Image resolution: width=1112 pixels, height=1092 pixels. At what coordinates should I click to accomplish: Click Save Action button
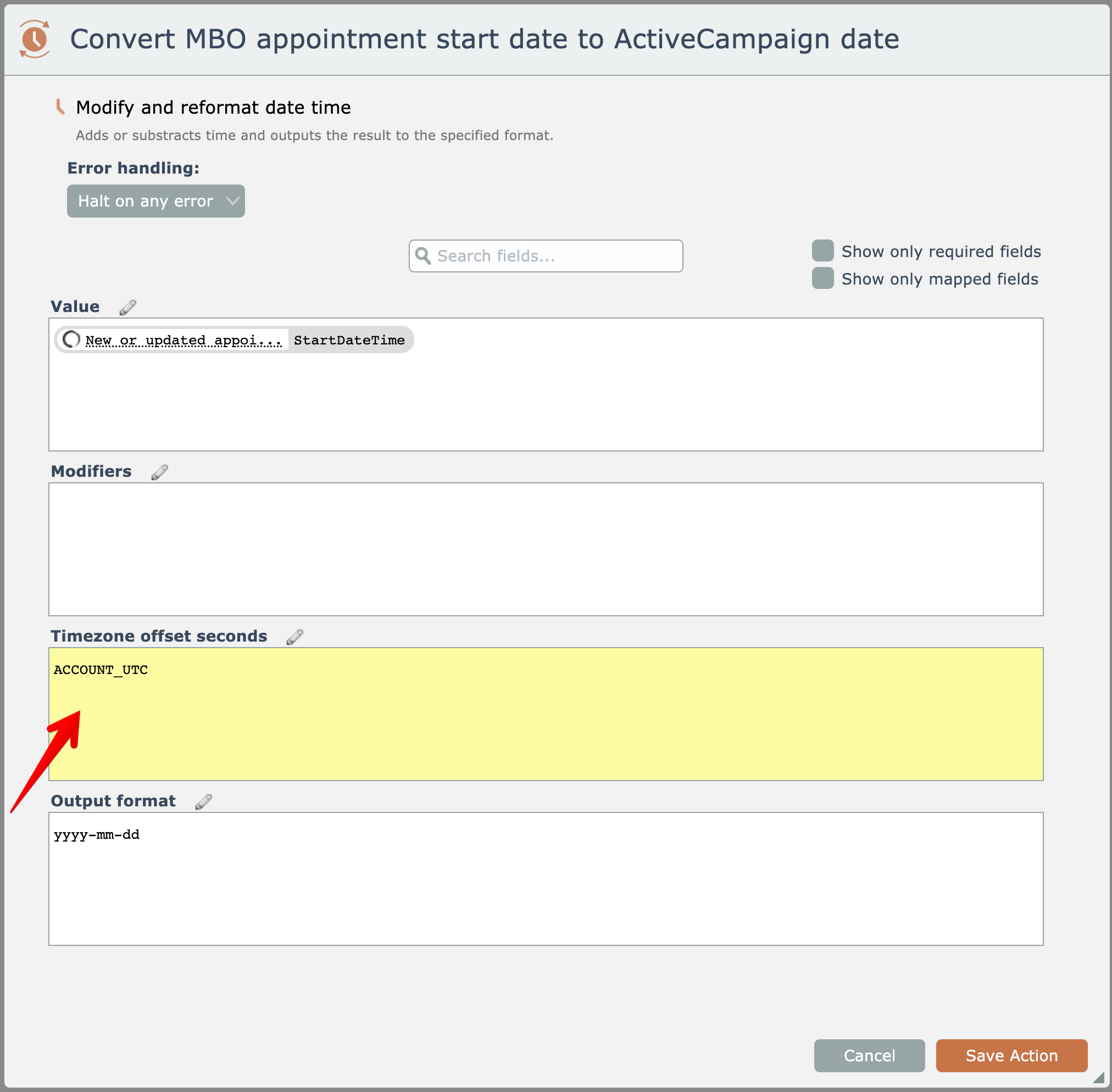(x=1011, y=1055)
